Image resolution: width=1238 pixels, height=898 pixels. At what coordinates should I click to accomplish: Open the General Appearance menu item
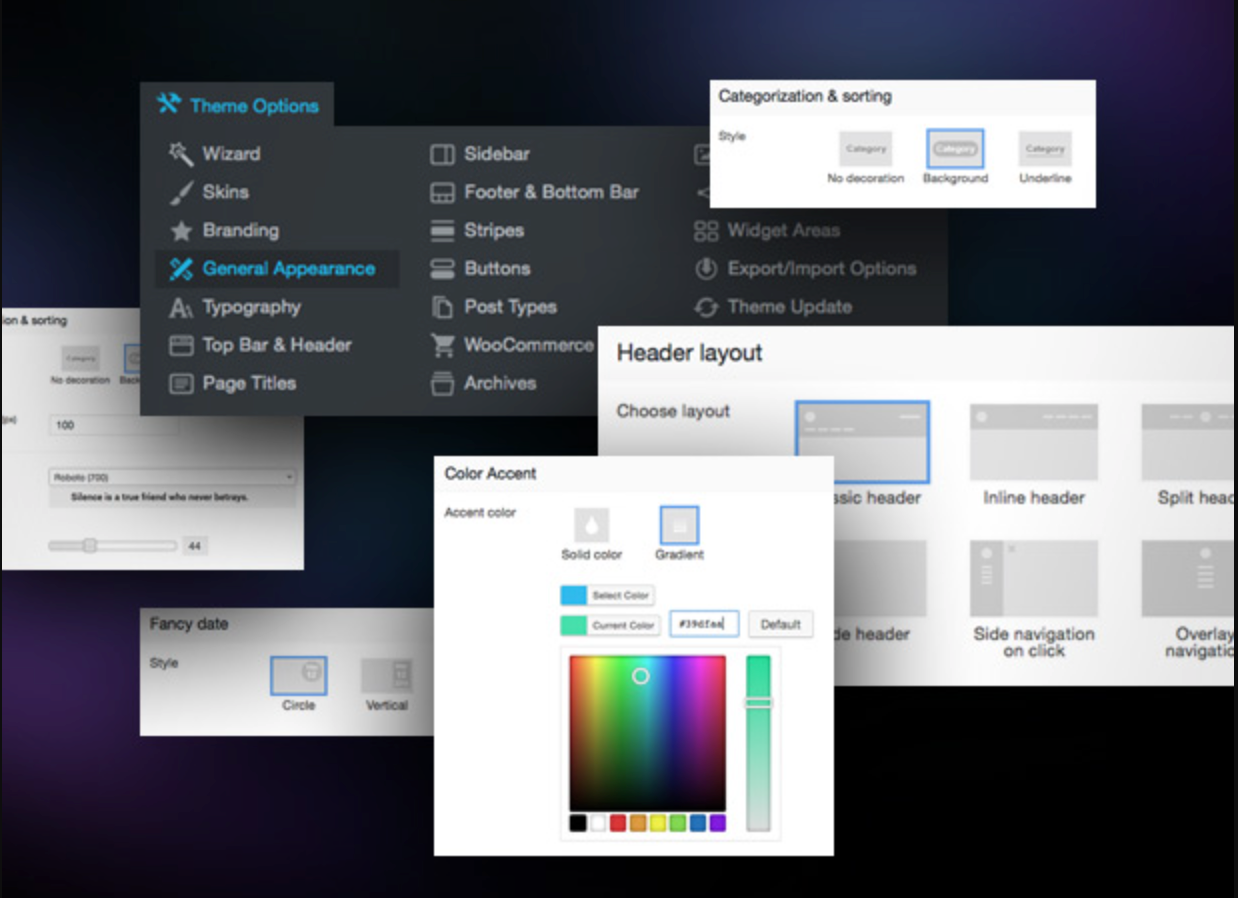pyautogui.click(x=277, y=269)
